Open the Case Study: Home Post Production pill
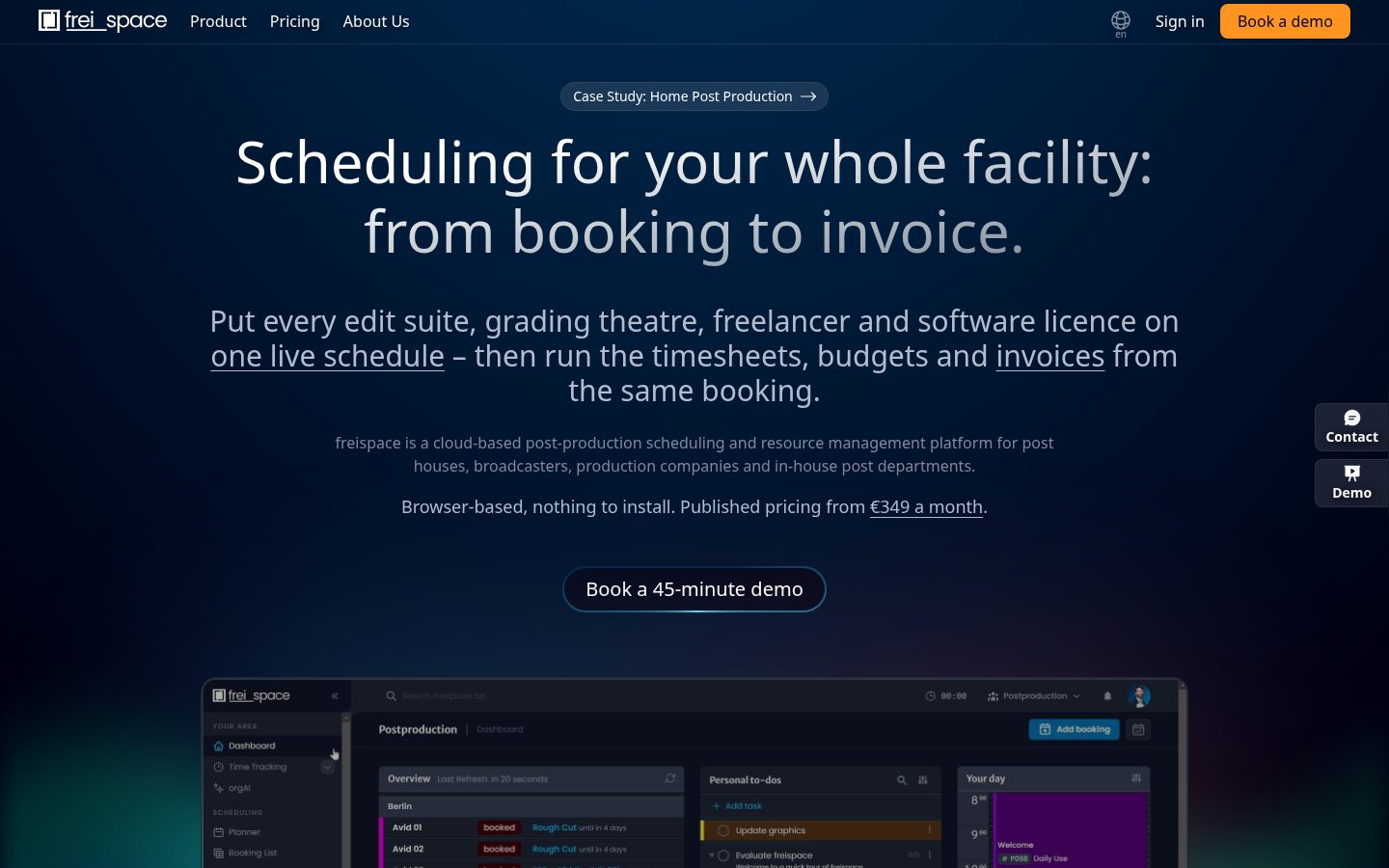1389x868 pixels. (x=694, y=96)
